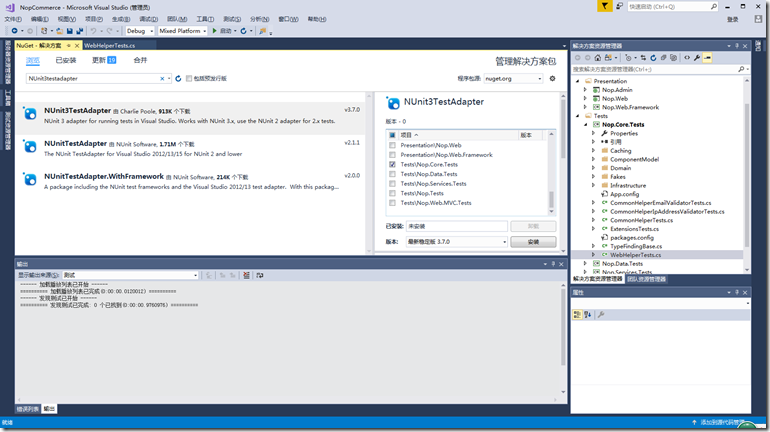This screenshot has height=432, width=770.
Task: Click Categorized view icon in Properties panel
Action: (577, 315)
